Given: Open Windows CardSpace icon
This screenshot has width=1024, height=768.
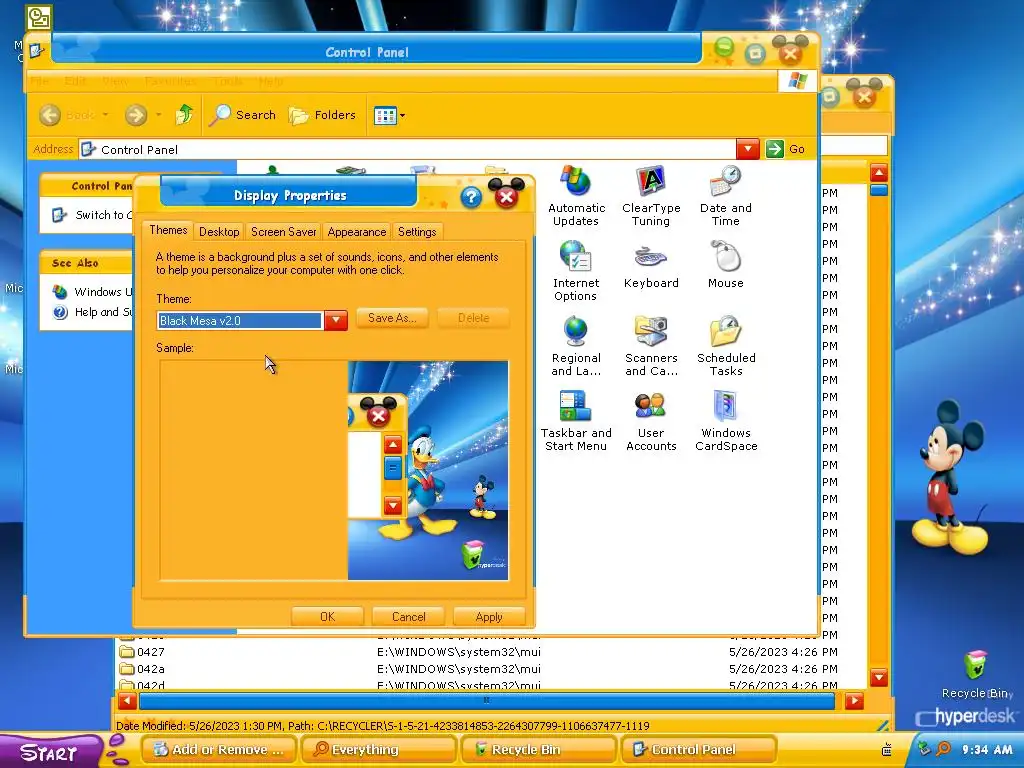Looking at the screenshot, I should (x=726, y=420).
